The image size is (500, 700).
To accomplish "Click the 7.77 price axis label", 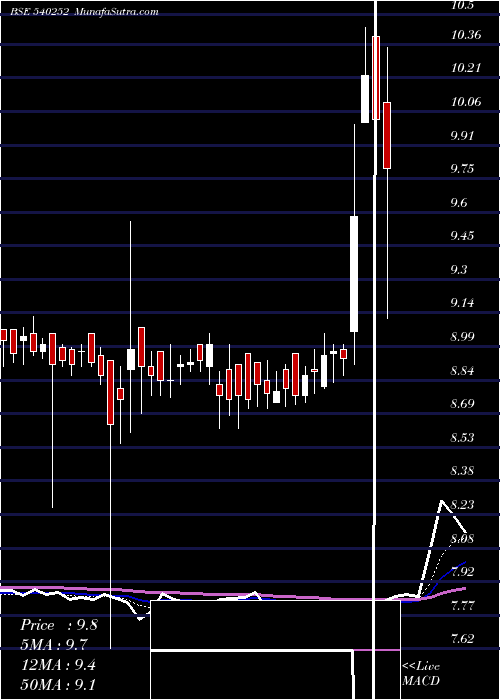I will [x=462, y=605].
